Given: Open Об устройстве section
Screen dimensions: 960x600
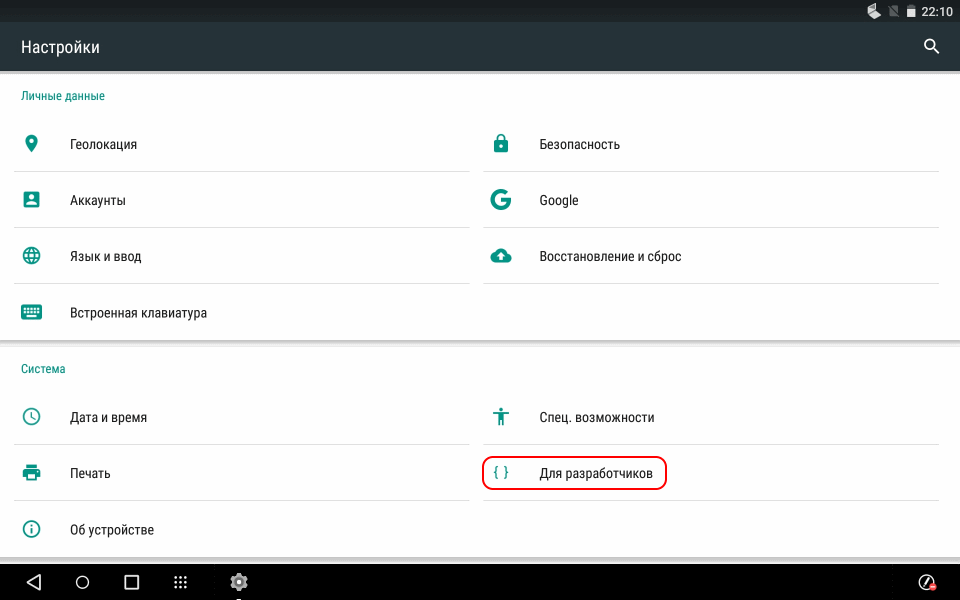Looking at the screenshot, I should click(x=112, y=529).
